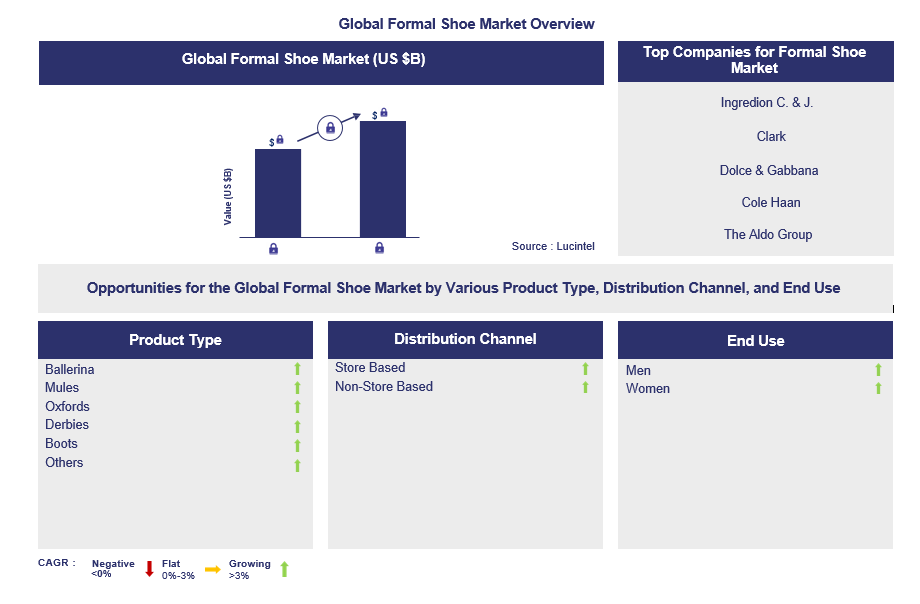Click the green growth arrow beside Store Based
Image resolution: width=920 pixels, height=604 pixels.
(586, 369)
